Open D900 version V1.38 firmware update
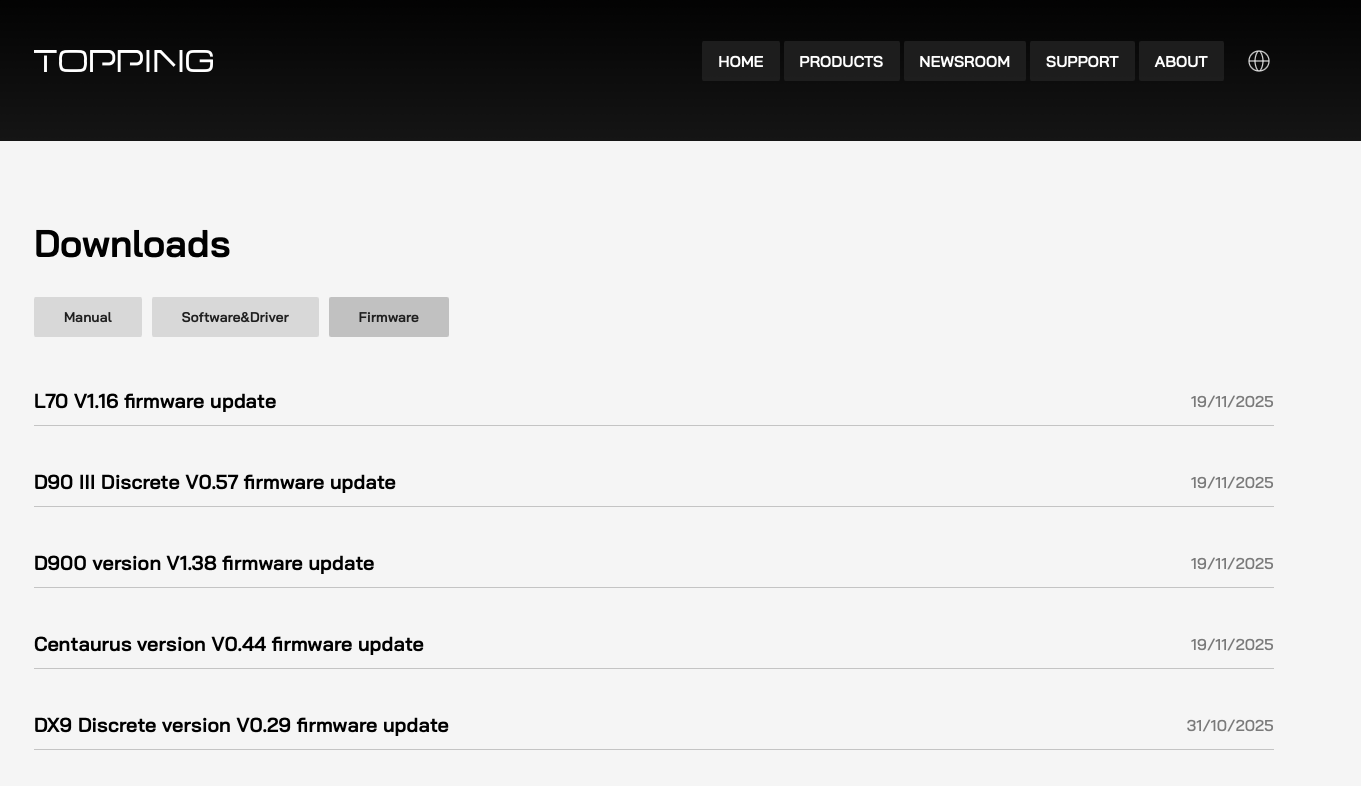1361x786 pixels. [204, 563]
